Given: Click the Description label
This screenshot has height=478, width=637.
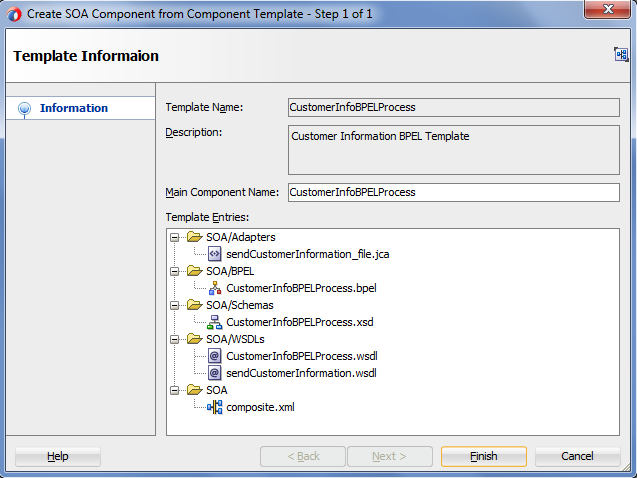Looking at the screenshot, I should pos(193,132).
